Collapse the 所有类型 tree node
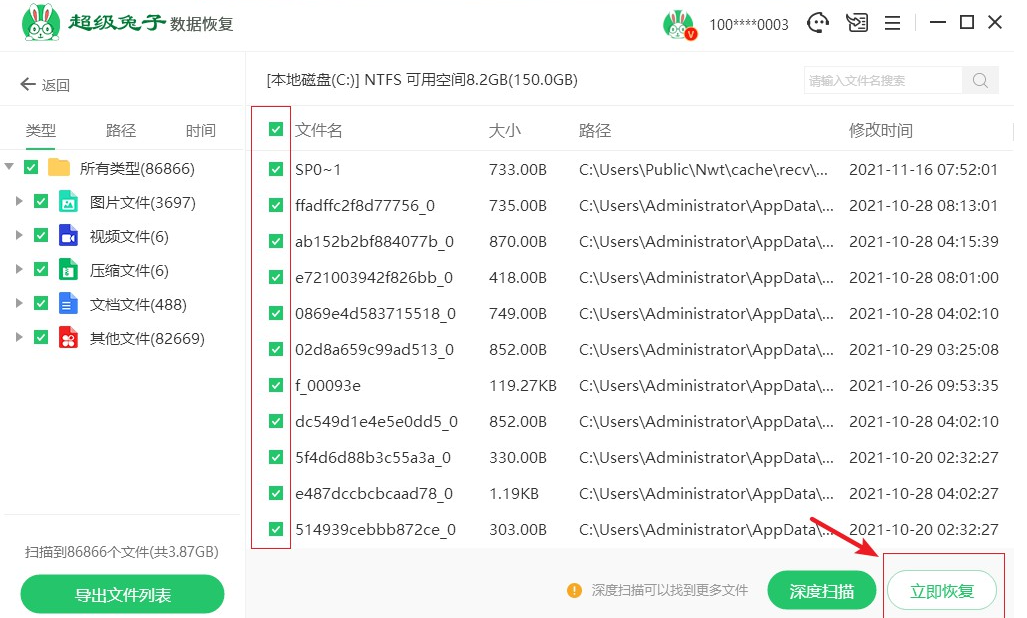Screen dimensions: 1027x618 click(9, 167)
